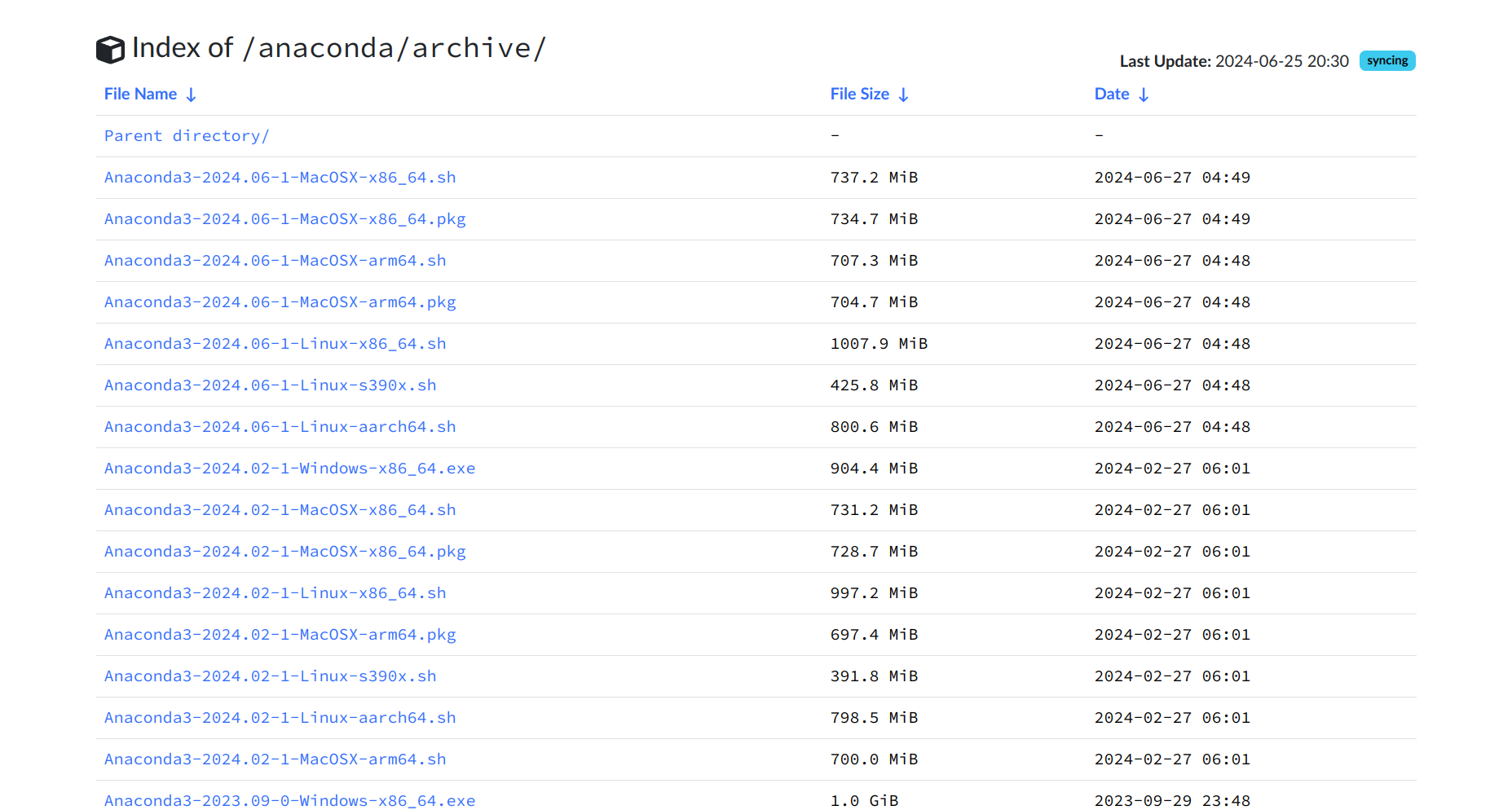Click the syncing status badge

coord(1387,61)
